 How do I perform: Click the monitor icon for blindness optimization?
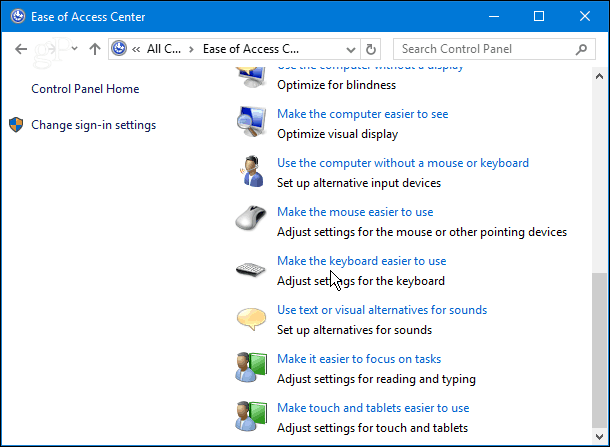click(x=251, y=77)
